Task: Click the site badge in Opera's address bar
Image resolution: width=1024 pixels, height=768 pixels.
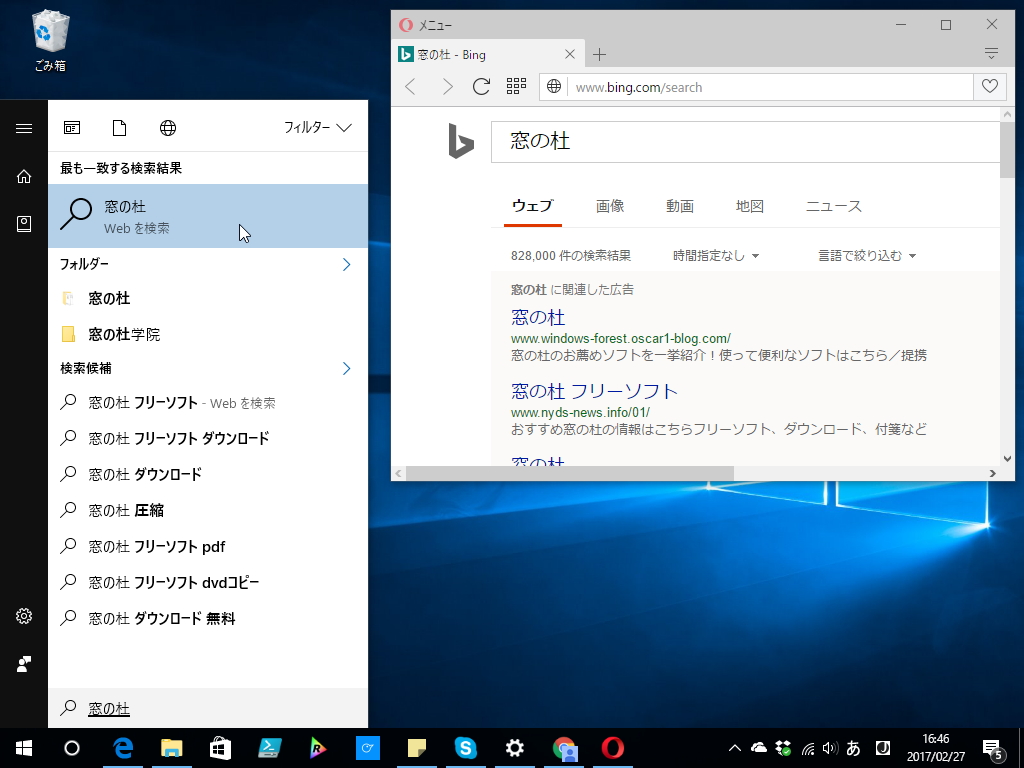Action: tap(554, 87)
